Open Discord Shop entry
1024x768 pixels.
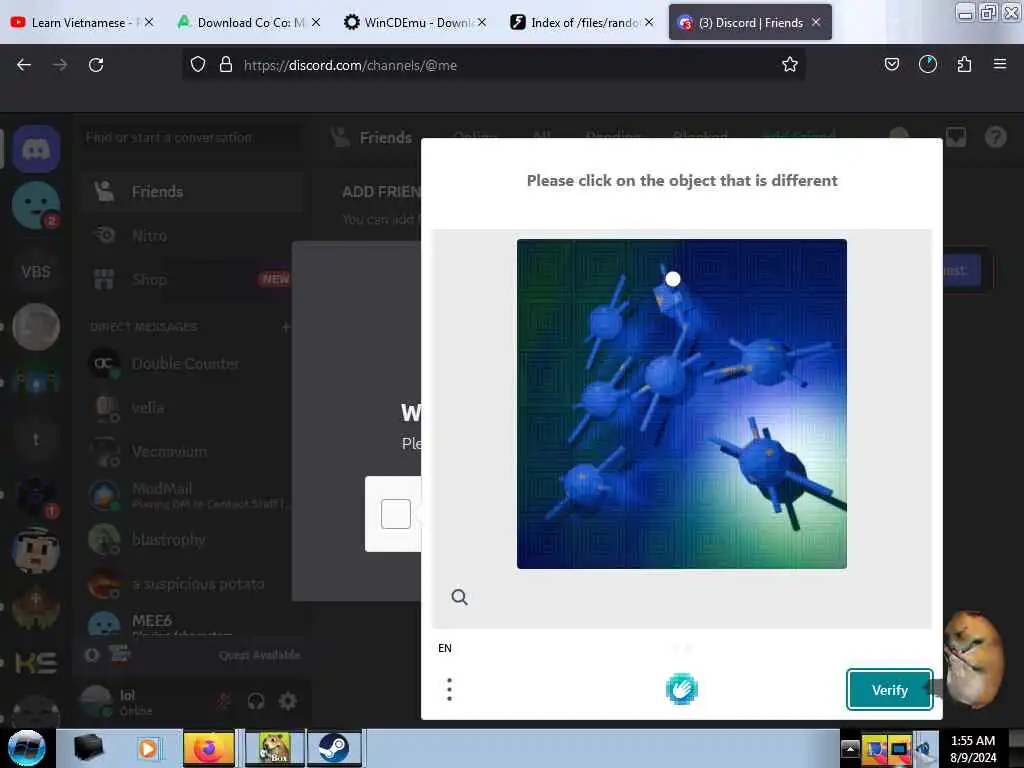tap(193, 279)
